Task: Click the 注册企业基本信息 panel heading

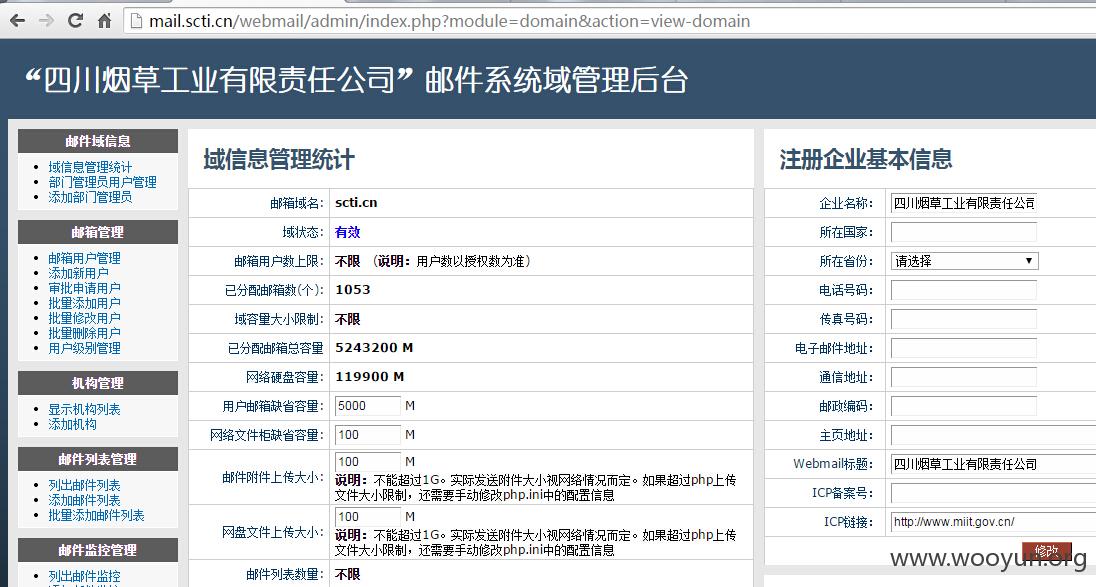Action: [866, 159]
